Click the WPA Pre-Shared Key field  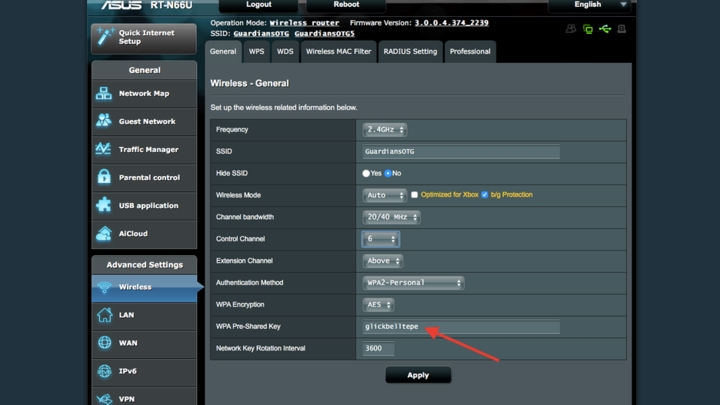pyautogui.click(x=461, y=327)
